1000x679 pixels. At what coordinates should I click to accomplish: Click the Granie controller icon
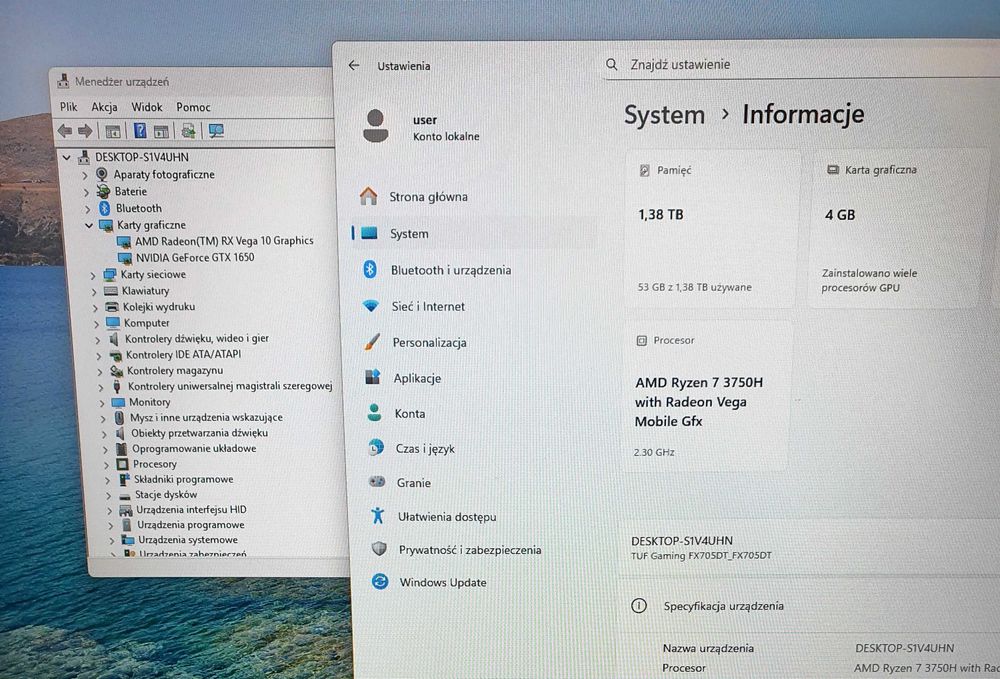(377, 482)
